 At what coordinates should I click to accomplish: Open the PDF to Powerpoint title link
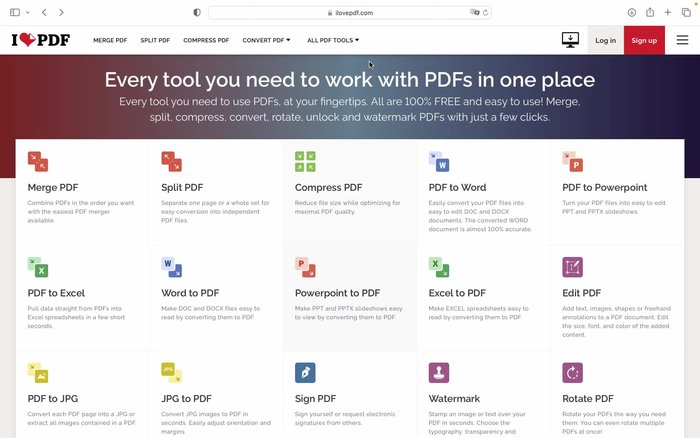[x=604, y=188]
